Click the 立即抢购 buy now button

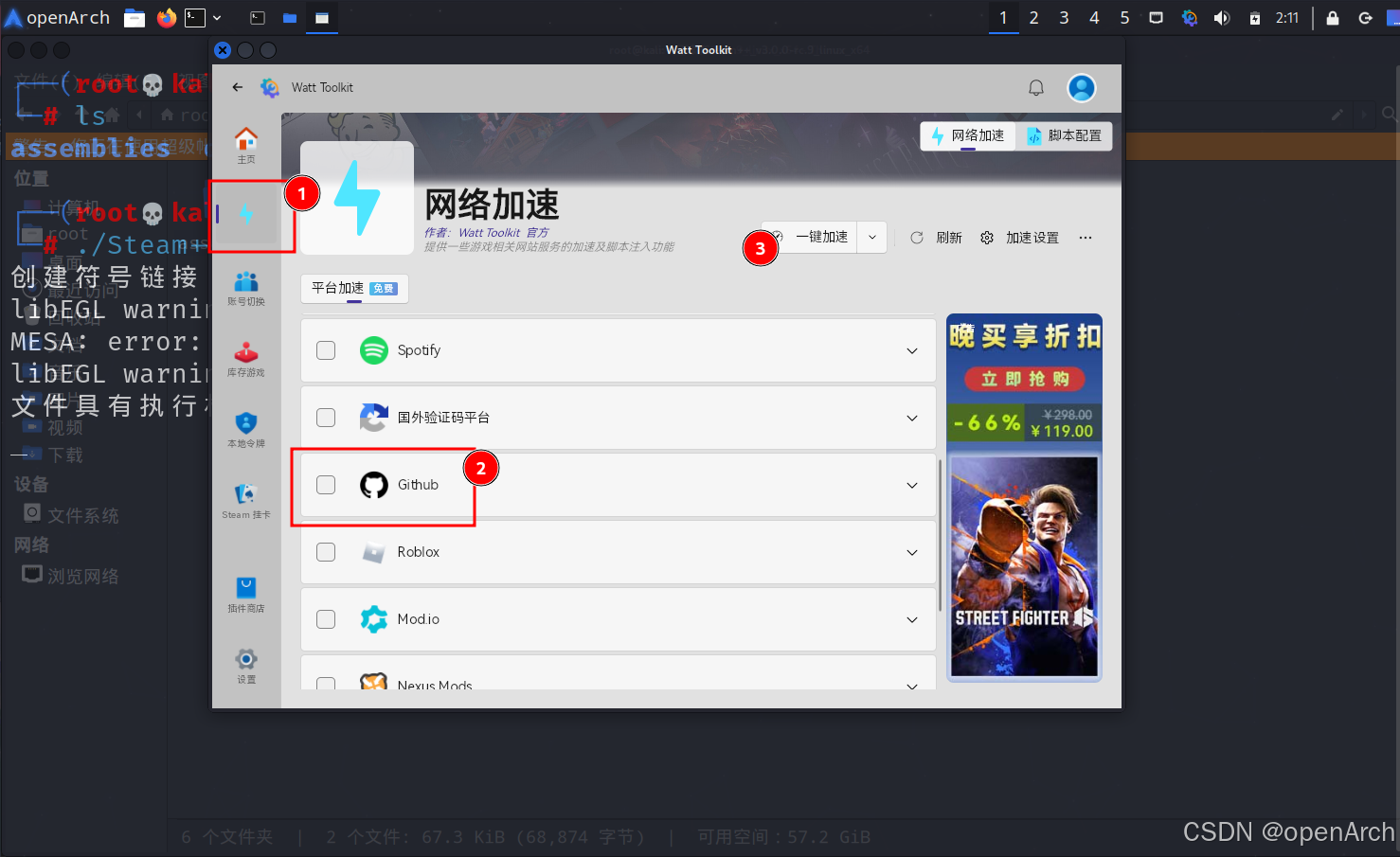(1025, 379)
